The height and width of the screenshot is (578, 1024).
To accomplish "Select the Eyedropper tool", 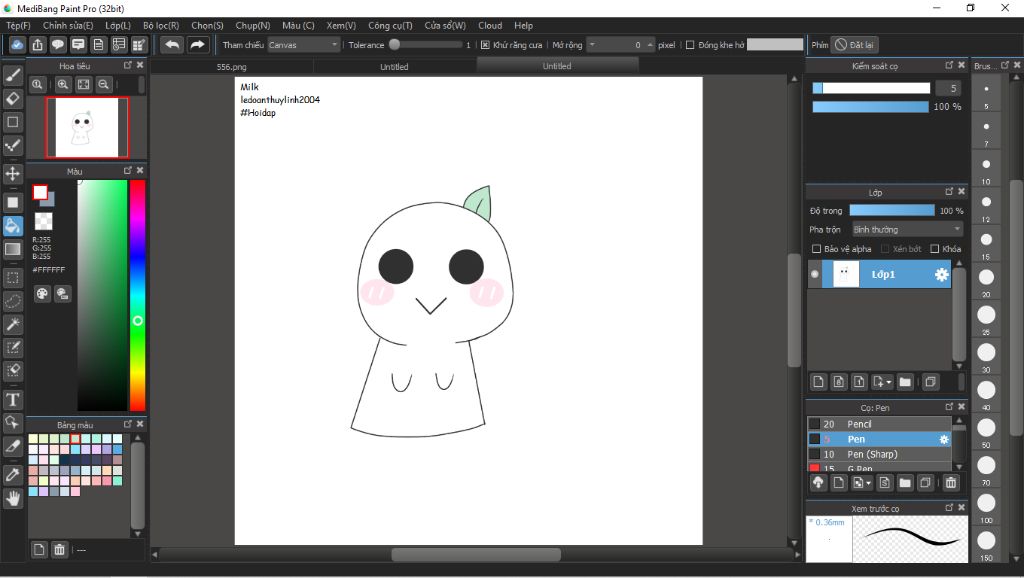I will pos(12,475).
